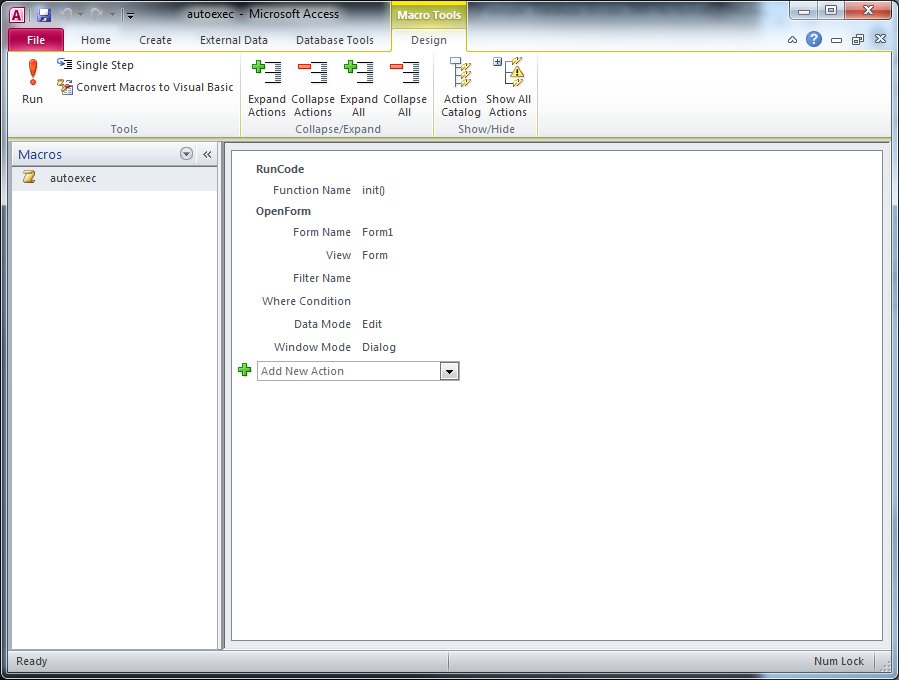899x680 pixels.
Task: Go to the Database Tools tab
Action: (x=335, y=40)
